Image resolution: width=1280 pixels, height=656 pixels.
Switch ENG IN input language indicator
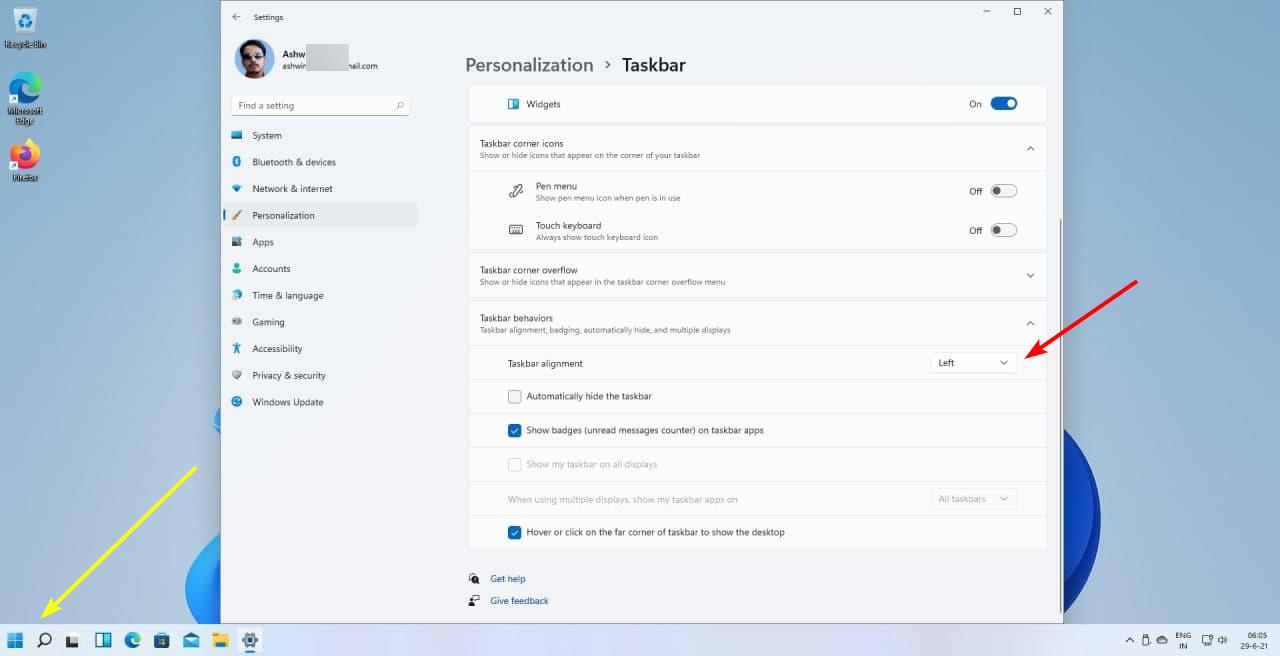click(1183, 640)
